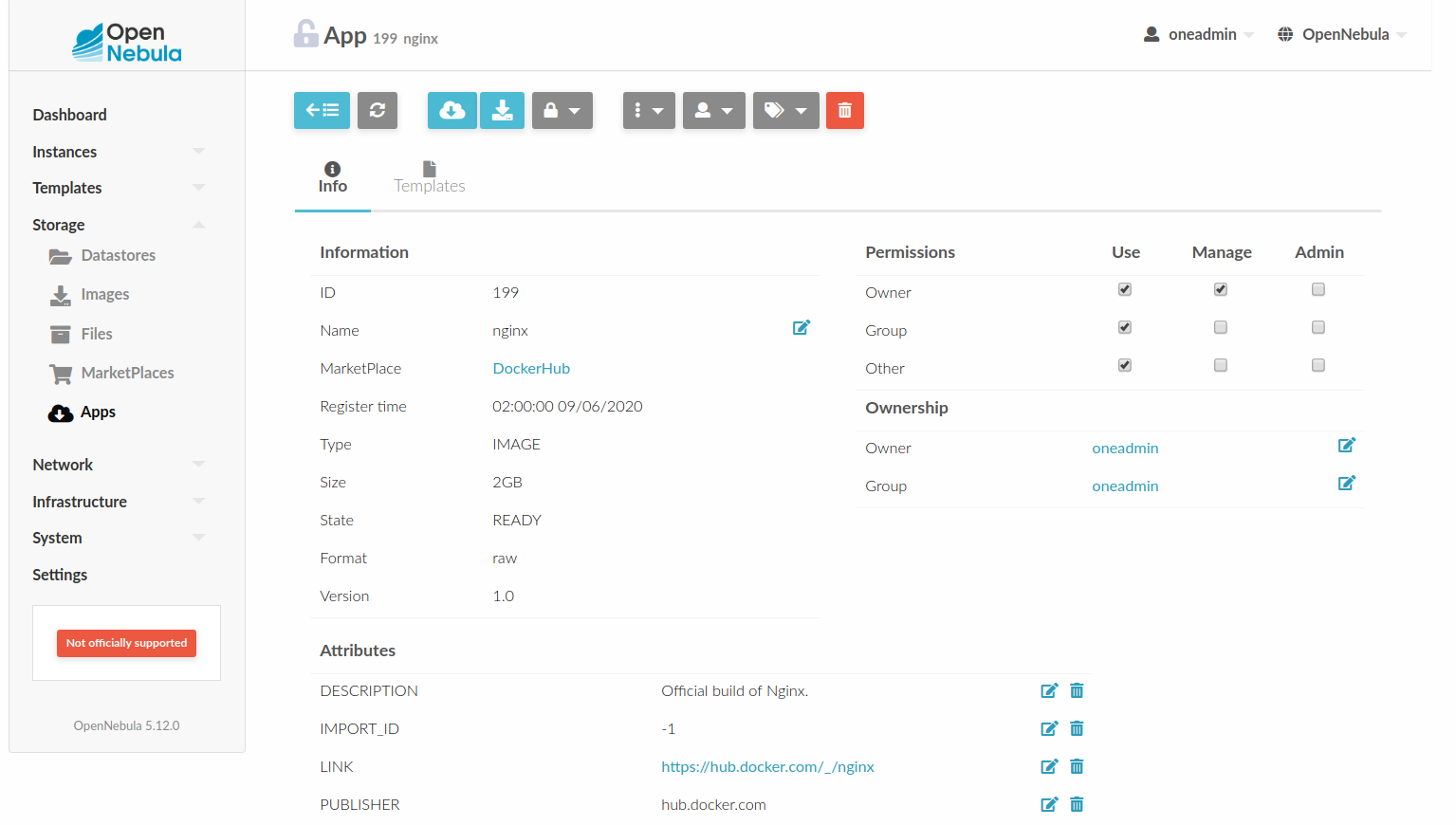1456x825 pixels.
Task: Edit the PUBLISHER attribute
Action: (x=1049, y=804)
